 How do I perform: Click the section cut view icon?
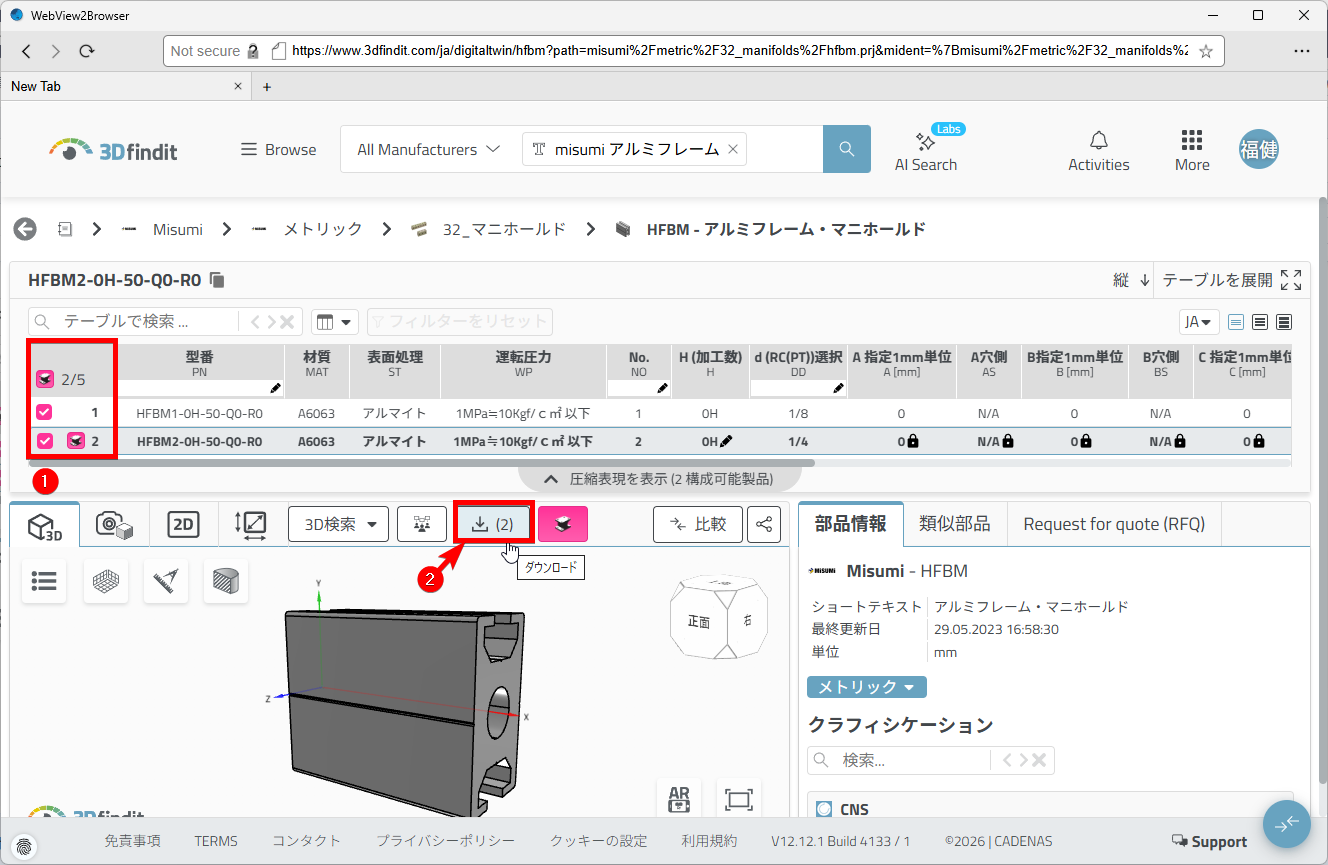click(226, 582)
